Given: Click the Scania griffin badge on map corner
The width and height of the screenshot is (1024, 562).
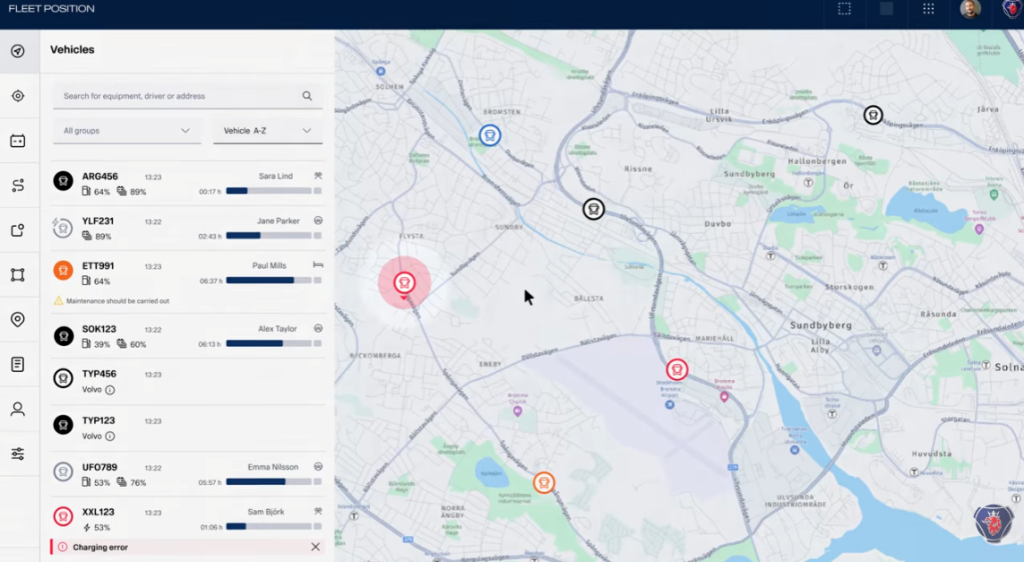Looking at the screenshot, I should click(993, 523).
